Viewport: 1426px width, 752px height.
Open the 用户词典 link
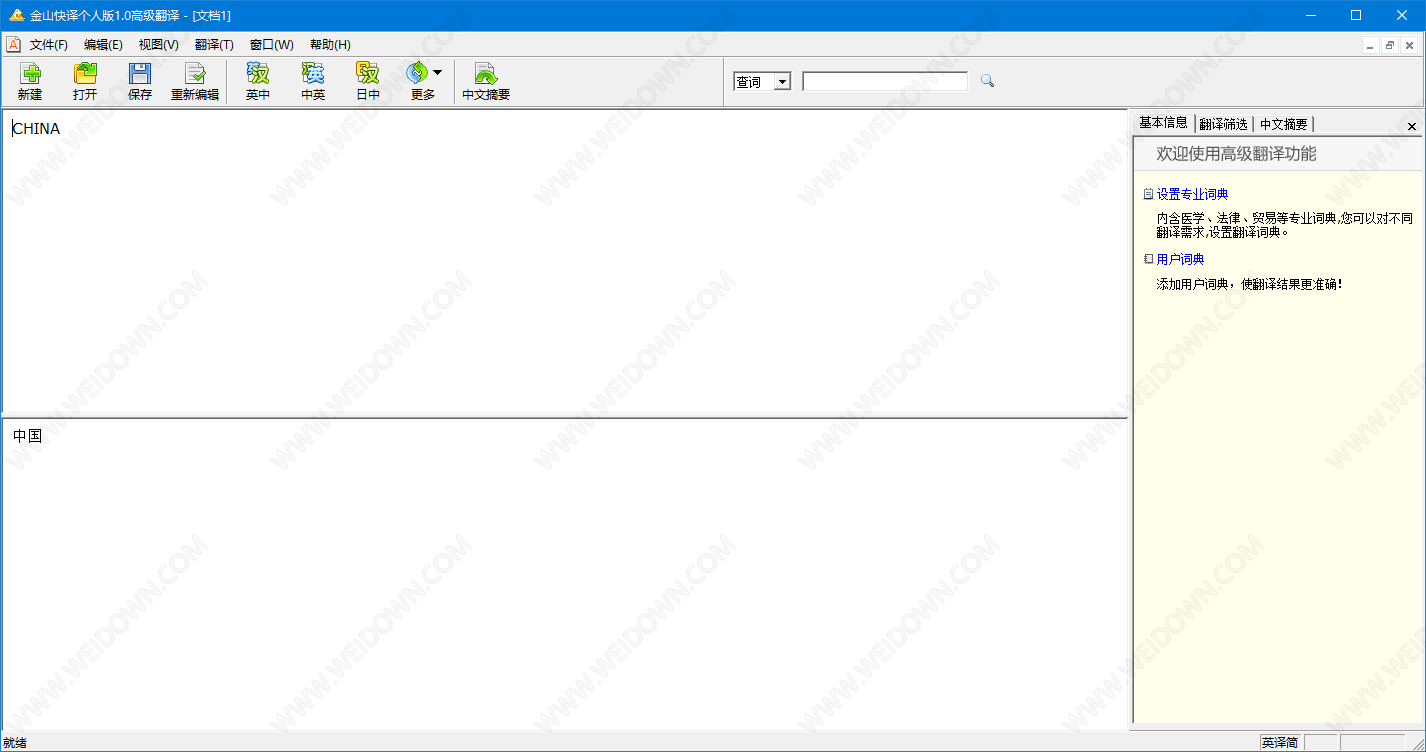1180,259
